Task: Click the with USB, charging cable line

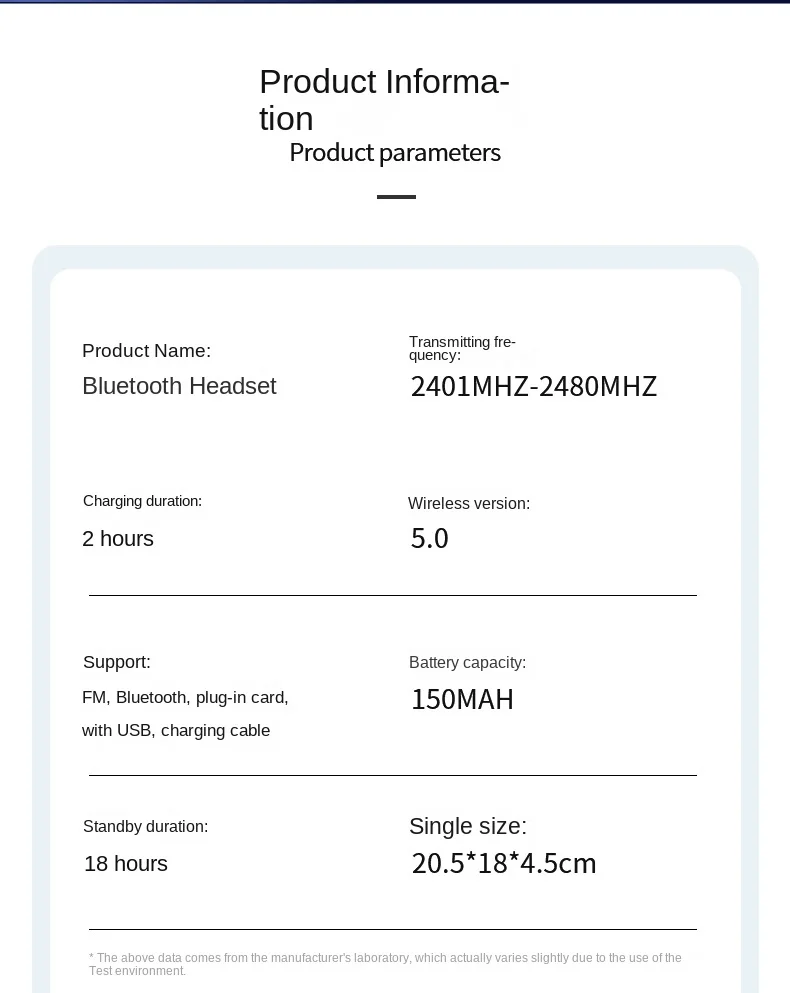Action: point(176,731)
